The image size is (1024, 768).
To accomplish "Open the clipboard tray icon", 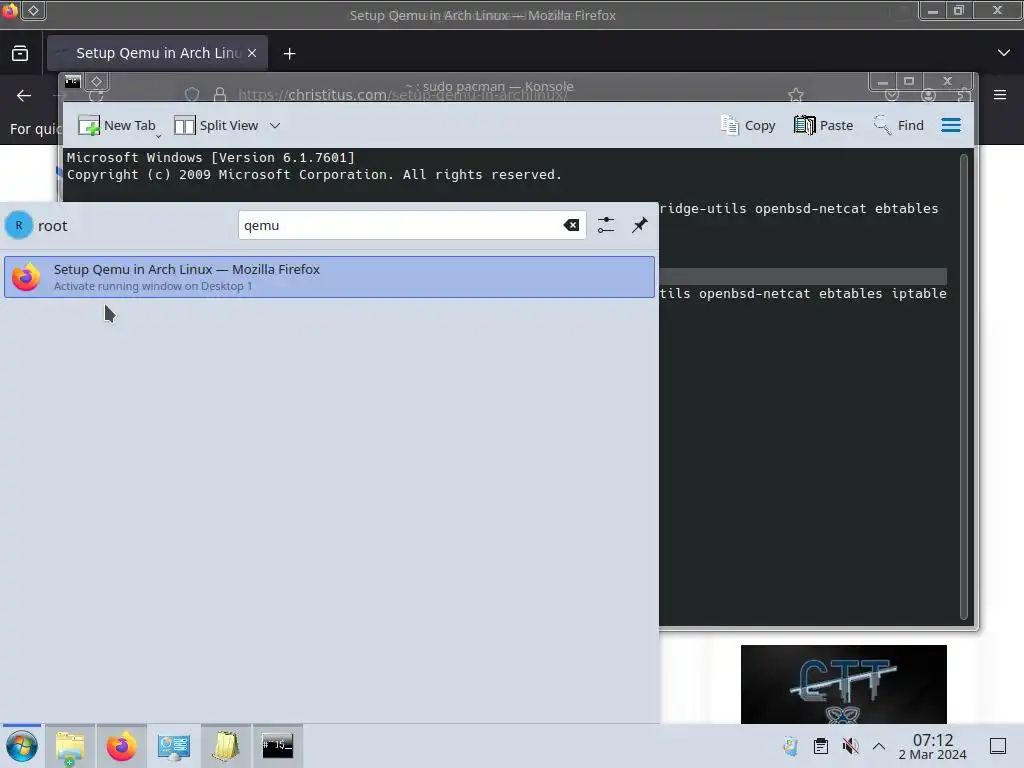I will point(821,746).
